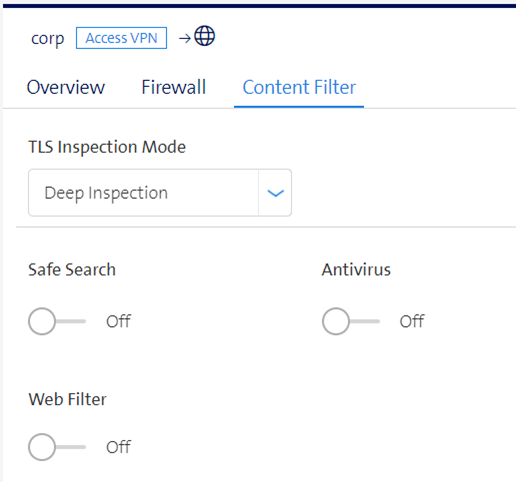The height and width of the screenshot is (482, 516).
Task: Click the Off label beside Safe Search
Action: click(x=118, y=321)
